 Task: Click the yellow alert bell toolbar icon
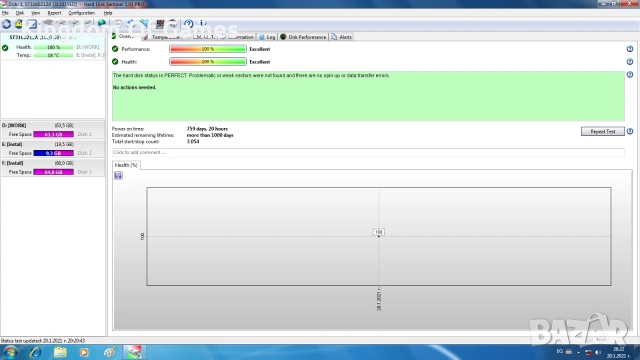[19, 24]
